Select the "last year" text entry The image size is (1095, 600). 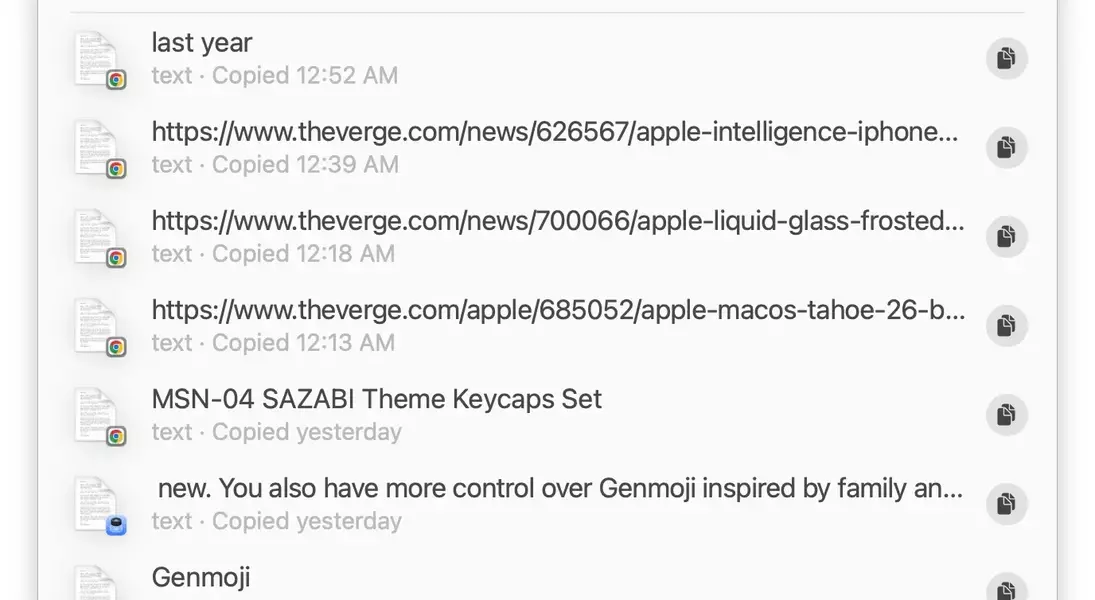202,43
